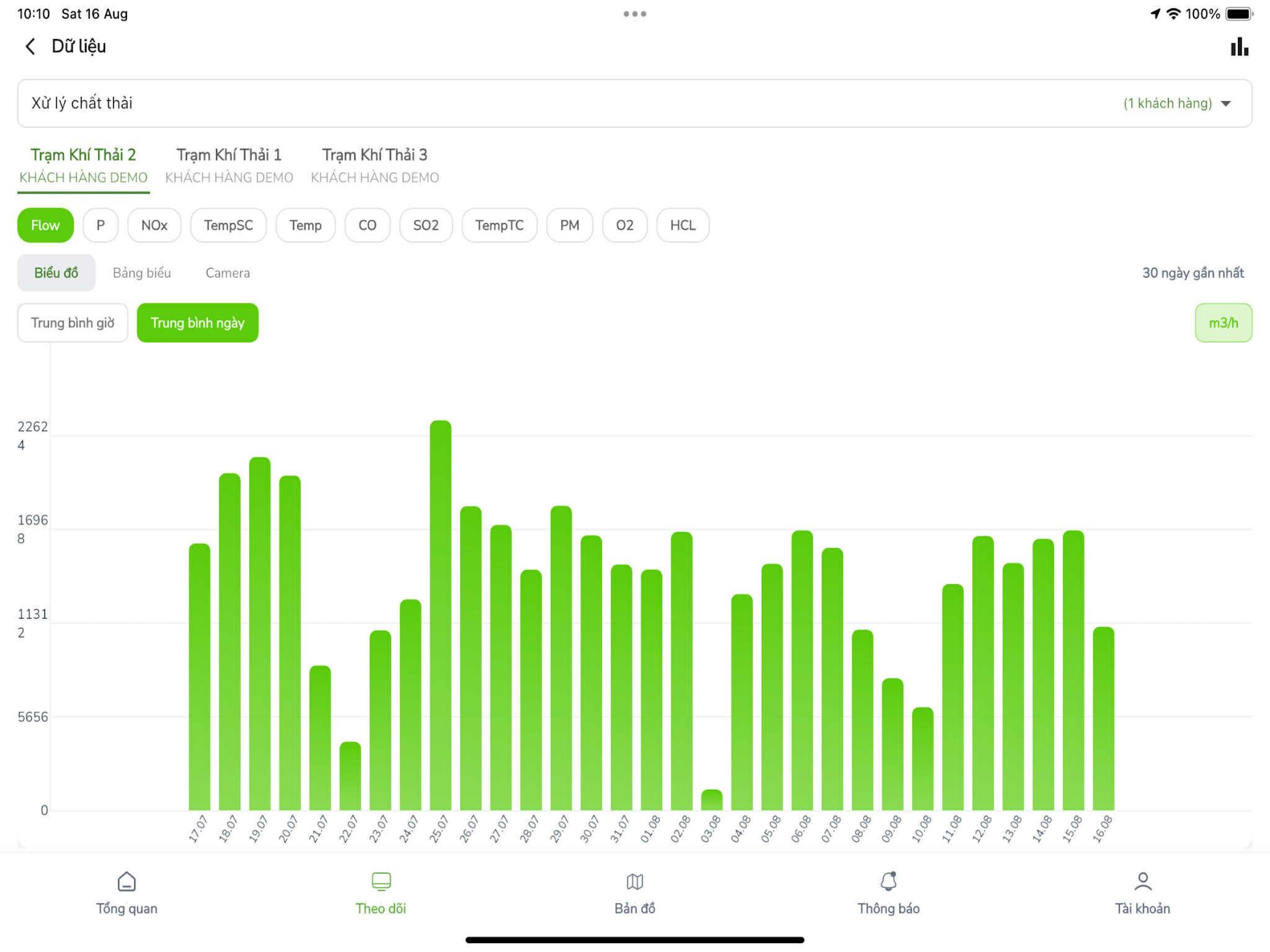Show the Biểu đồ chart view
1270x952 pixels.
click(x=56, y=273)
